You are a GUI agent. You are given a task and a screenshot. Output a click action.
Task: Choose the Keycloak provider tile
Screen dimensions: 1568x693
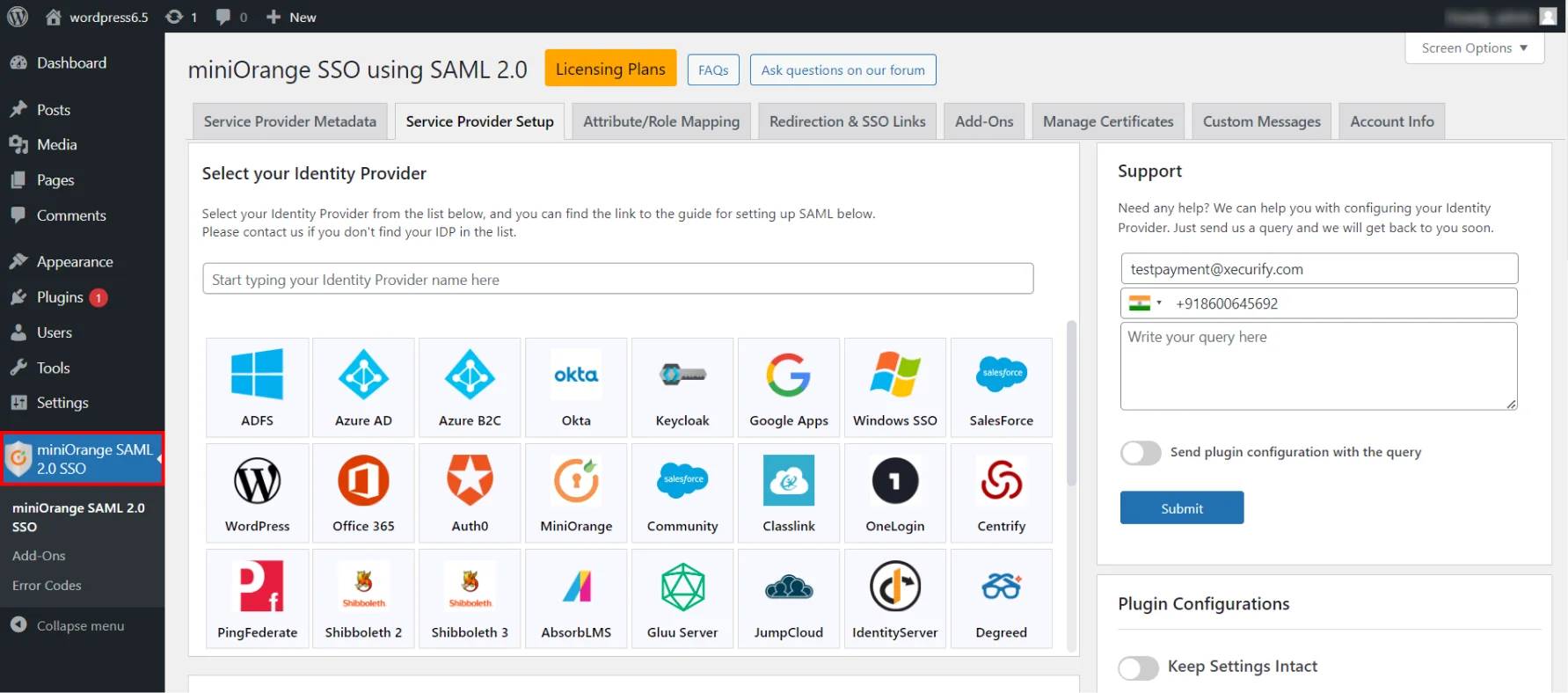tap(682, 387)
